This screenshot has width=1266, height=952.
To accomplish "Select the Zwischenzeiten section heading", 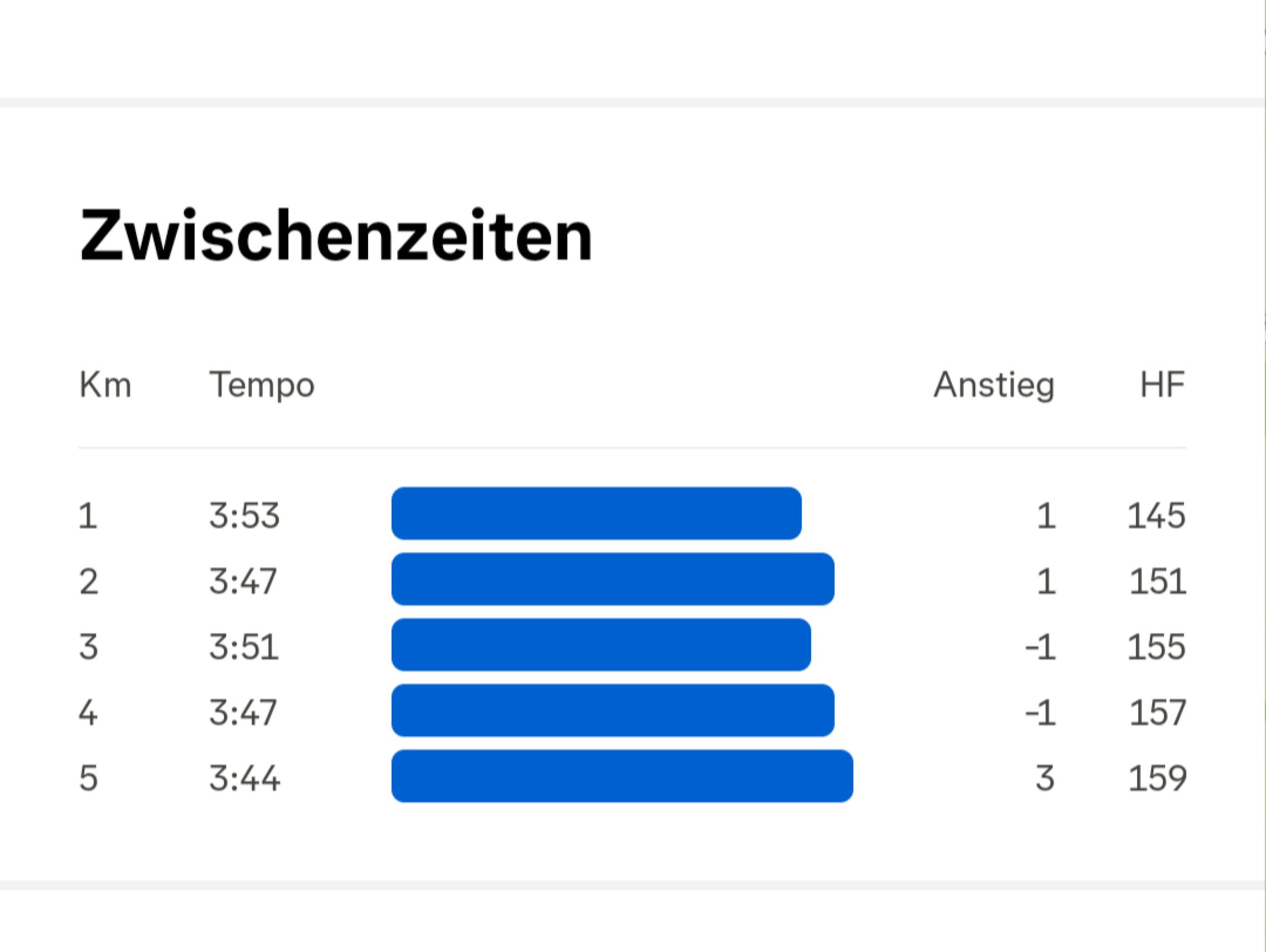I will pos(336,236).
